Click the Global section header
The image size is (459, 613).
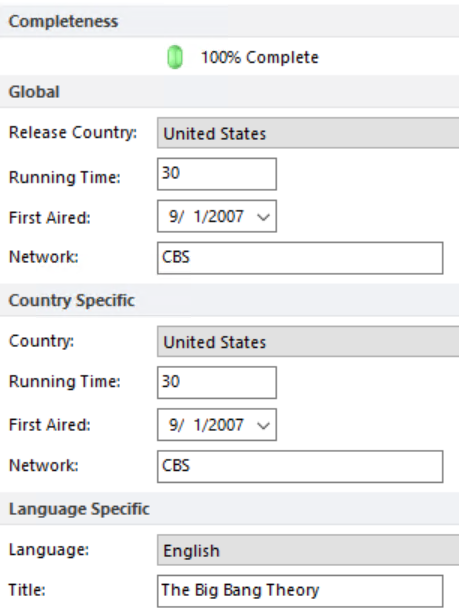[230, 92]
